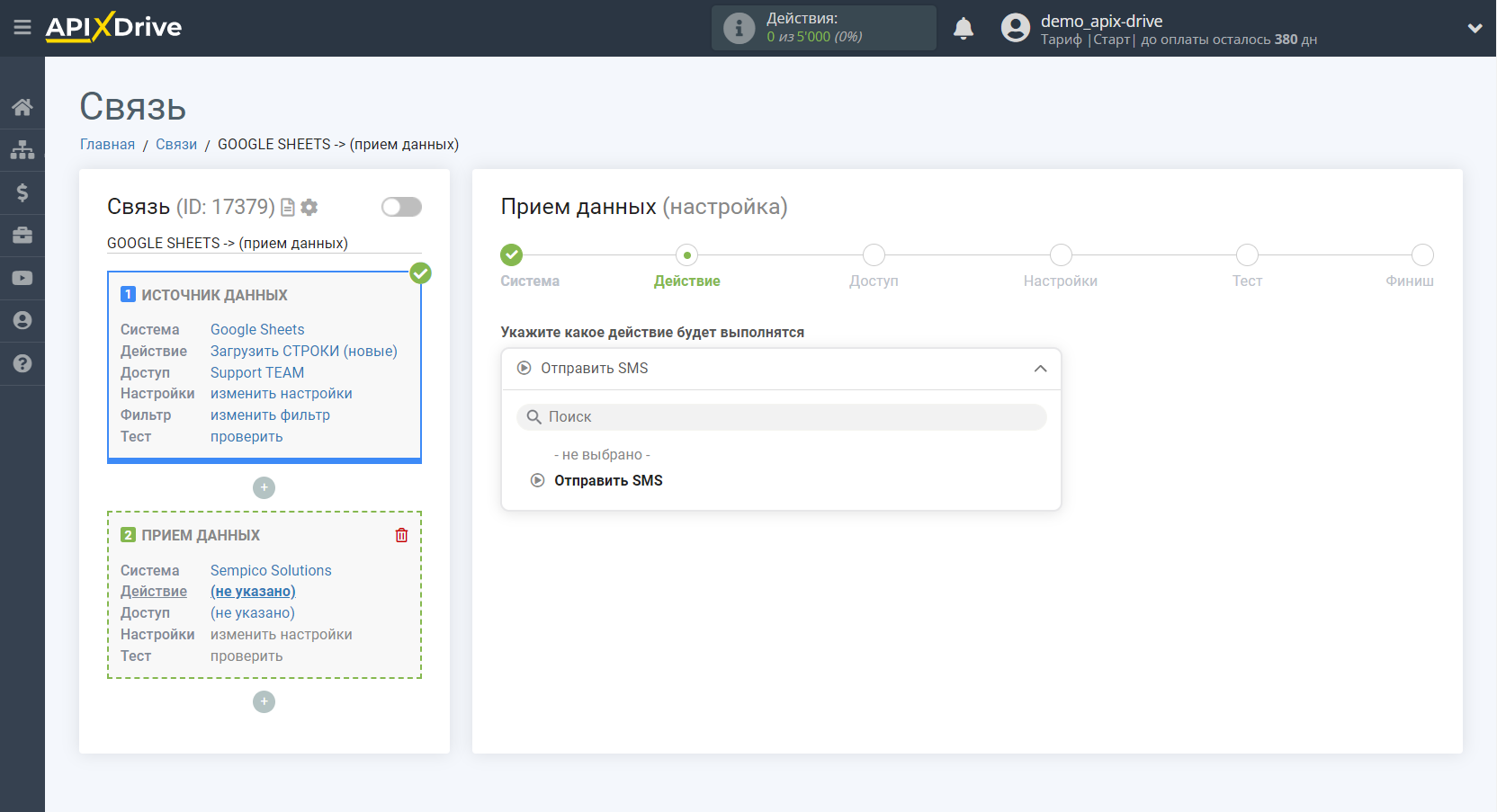Image resolution: width=1497 pixels, height=812 pixels.
Task: Click Загрузить СТРОКИ (новые) link
Action: 304,351
